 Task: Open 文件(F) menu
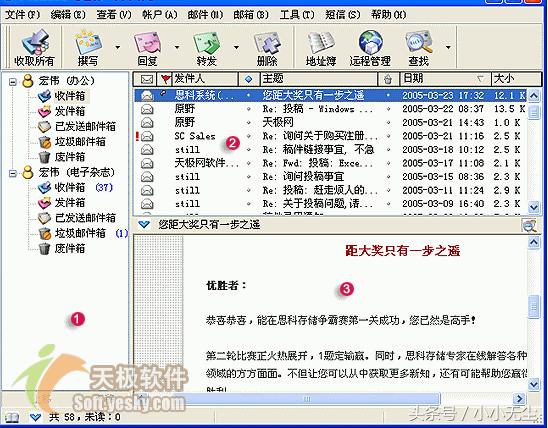point(23,15)
